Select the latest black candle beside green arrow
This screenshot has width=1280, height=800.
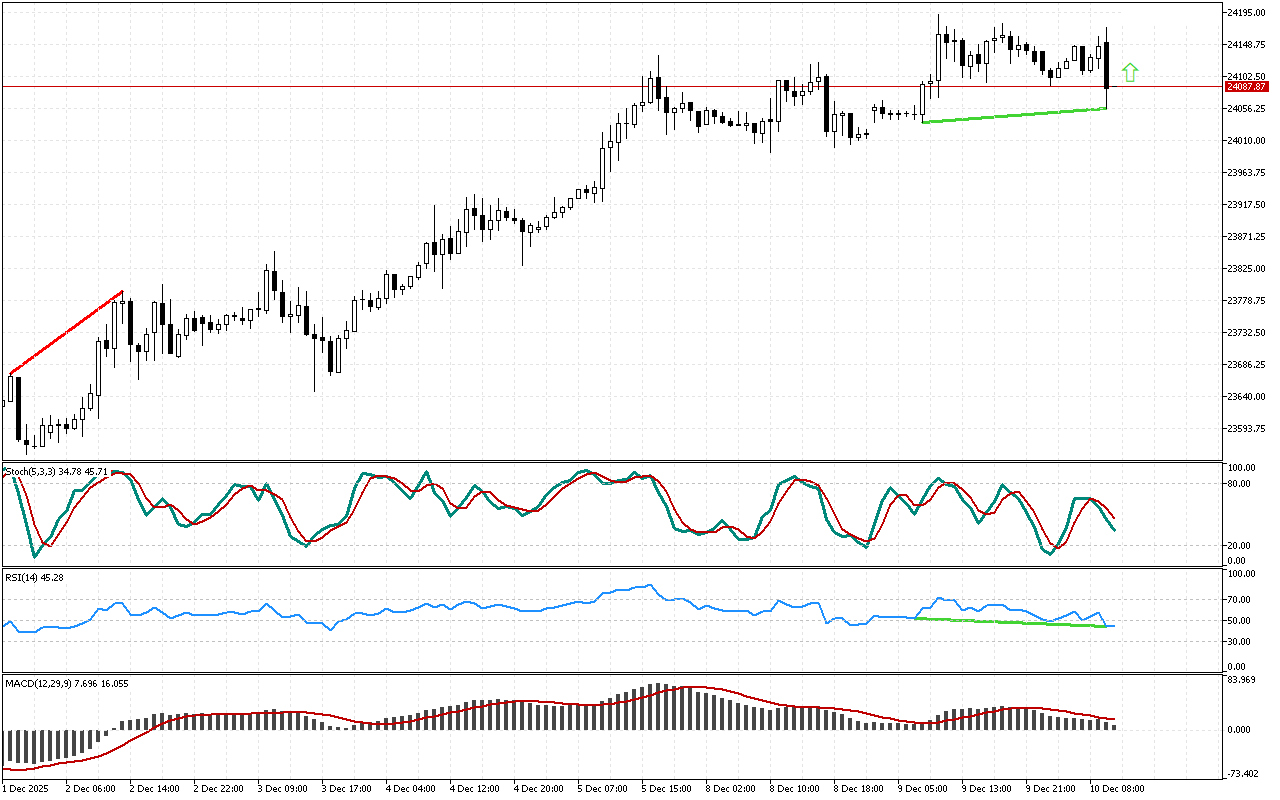[1107, 65]
